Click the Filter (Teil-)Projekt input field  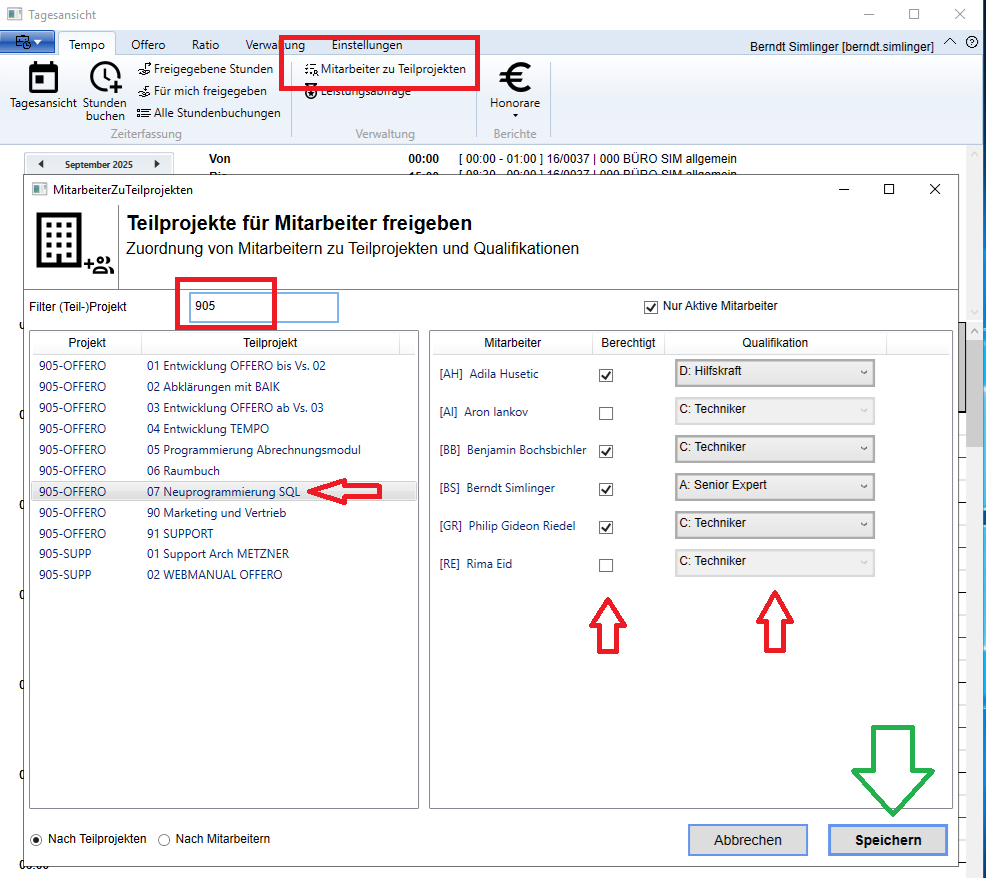coord(264,307)
